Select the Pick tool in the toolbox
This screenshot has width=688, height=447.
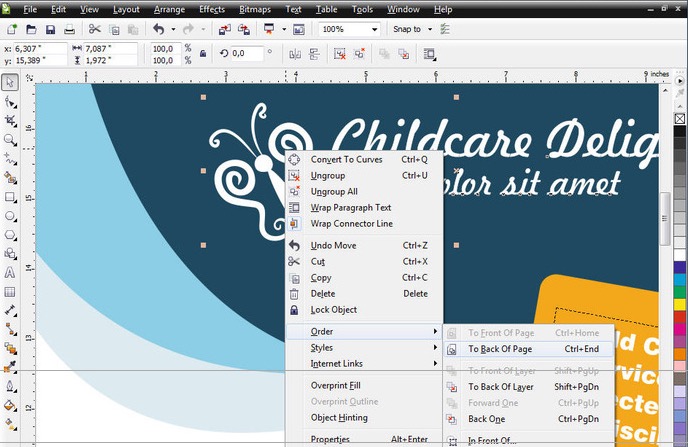[x=10, y=82]
